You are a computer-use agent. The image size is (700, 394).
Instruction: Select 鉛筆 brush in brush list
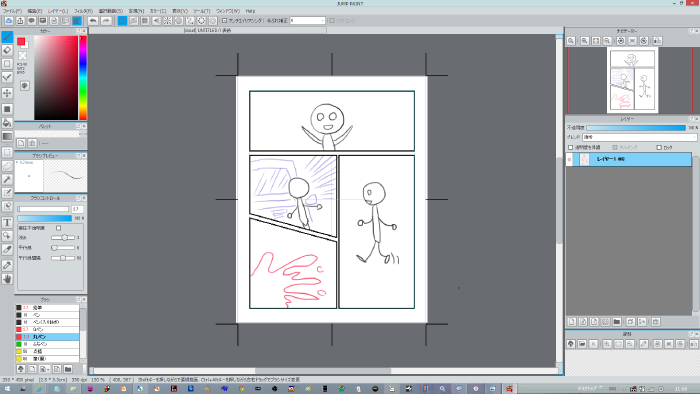[47, 307]
